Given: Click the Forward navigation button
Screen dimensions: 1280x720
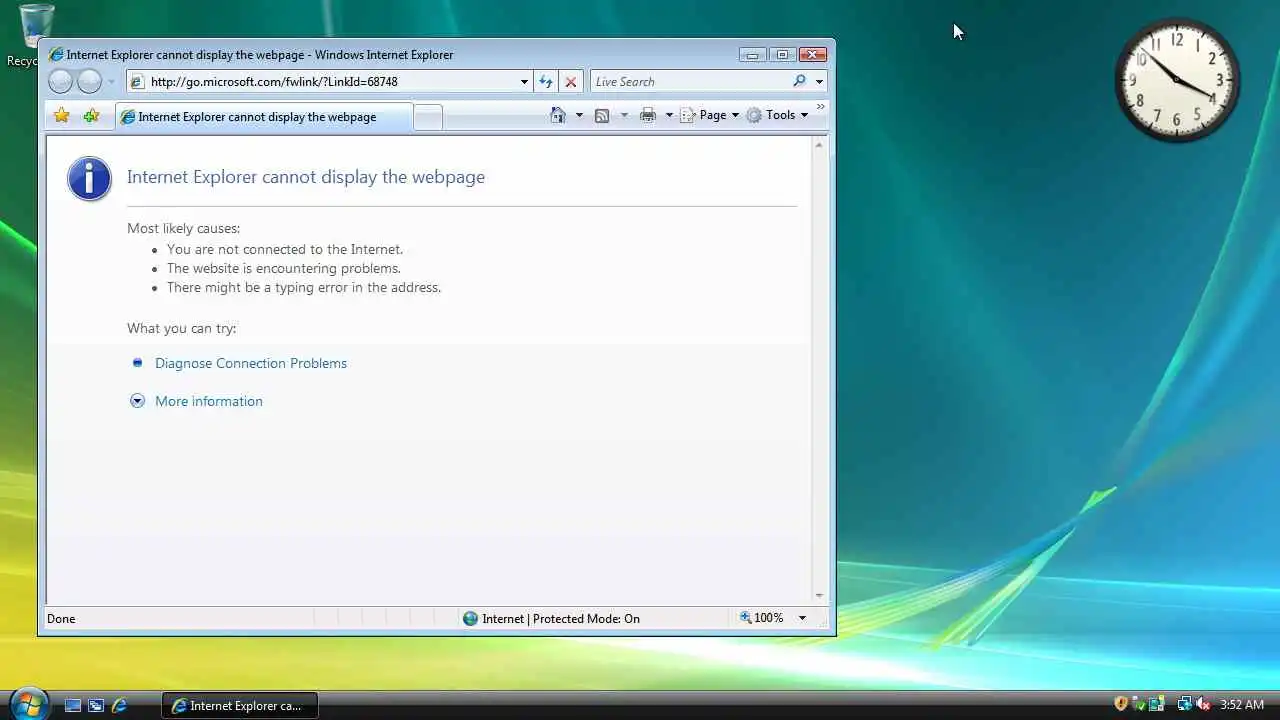Looking at the screenshot, I should click(x=90, y=82).
